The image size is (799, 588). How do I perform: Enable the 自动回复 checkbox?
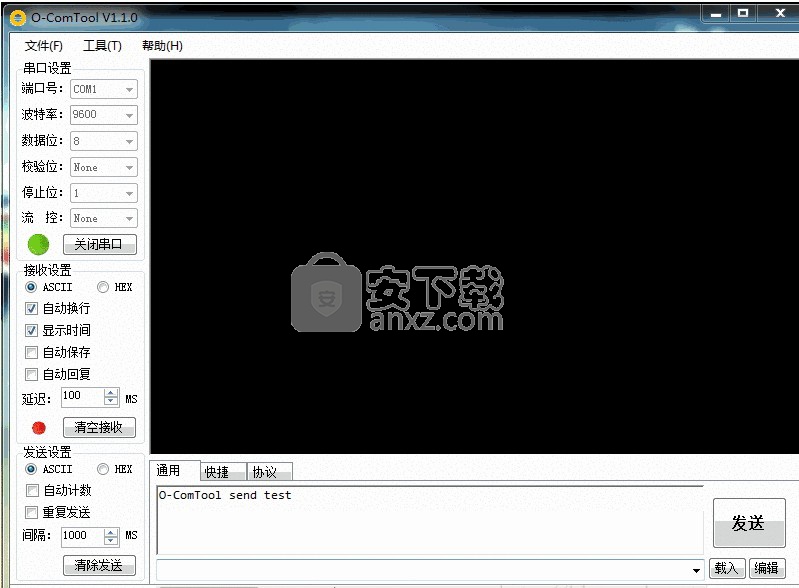pos(31,375)
